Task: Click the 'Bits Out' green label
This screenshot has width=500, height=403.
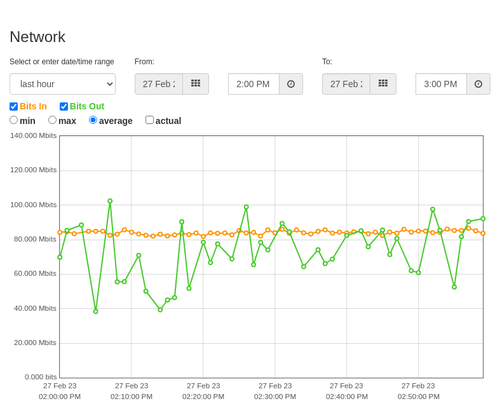Action: click(x=87, y=106)
